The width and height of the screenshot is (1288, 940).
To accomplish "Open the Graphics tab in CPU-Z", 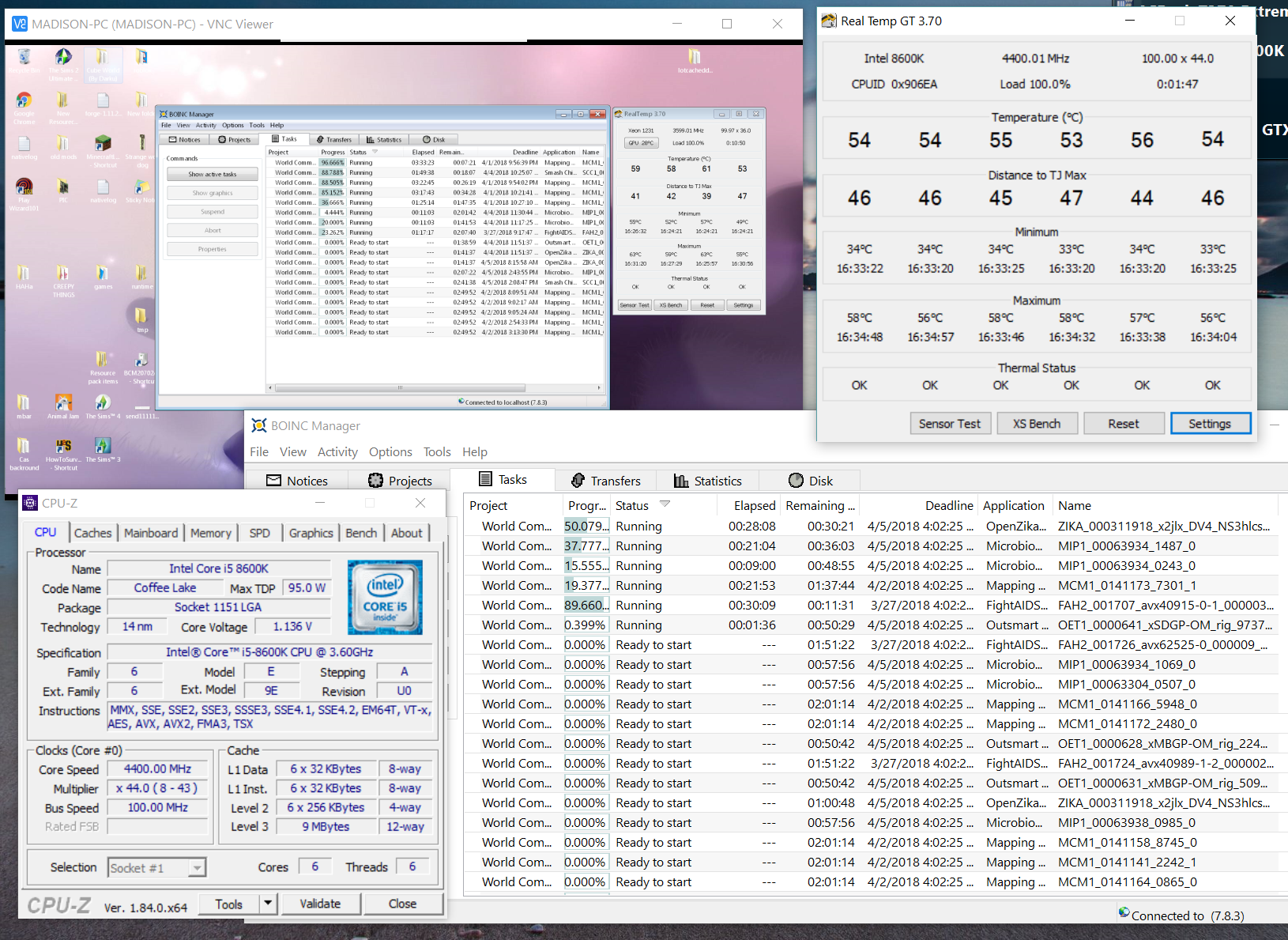I will [x=311, y=533].
